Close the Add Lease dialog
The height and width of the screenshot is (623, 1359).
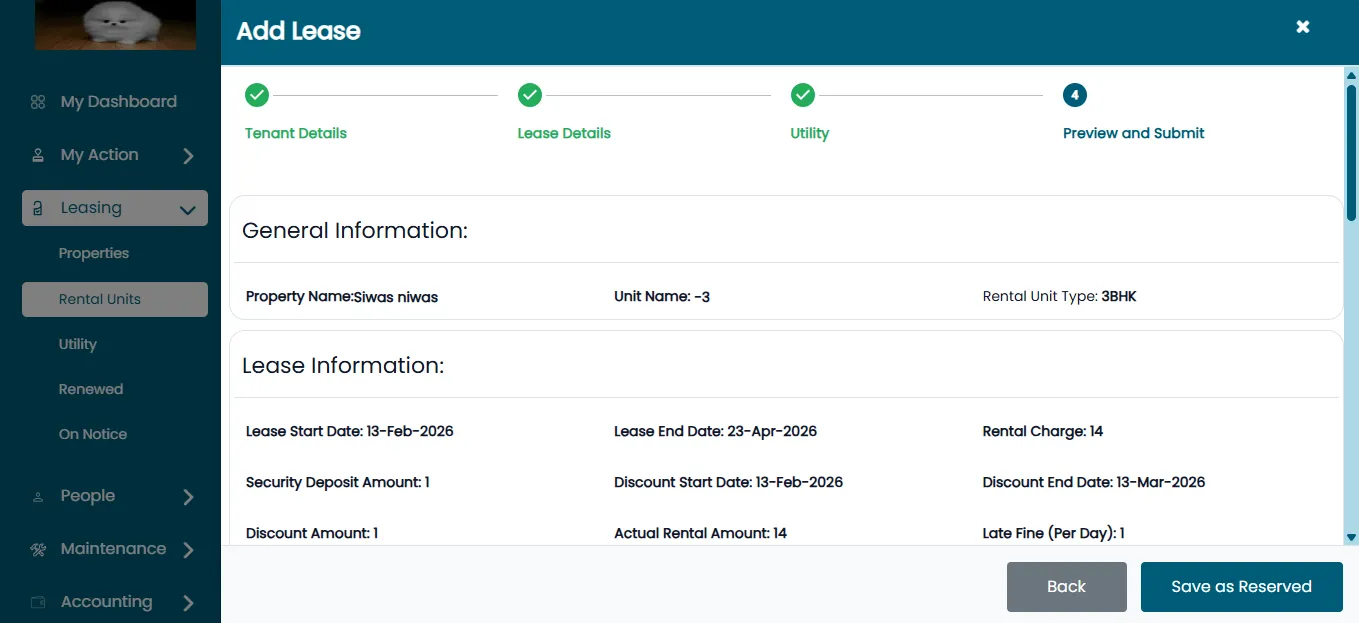click(x=1303, y=27)
